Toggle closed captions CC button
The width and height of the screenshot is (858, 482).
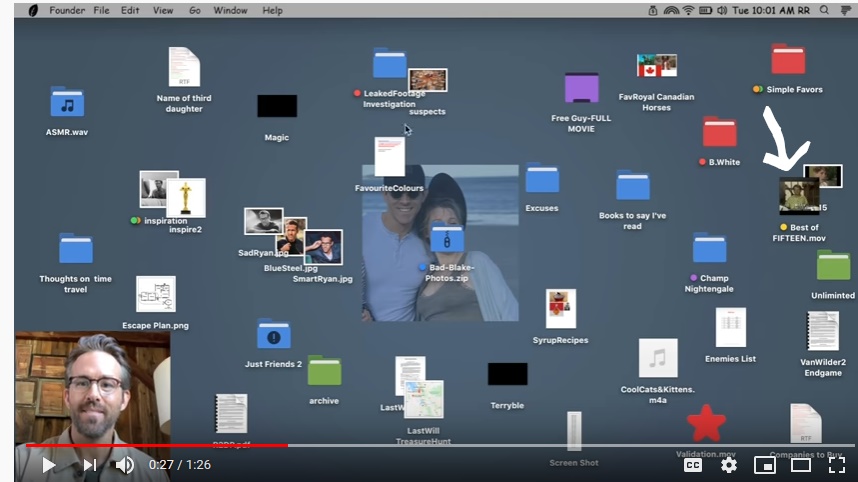point(693,465)
